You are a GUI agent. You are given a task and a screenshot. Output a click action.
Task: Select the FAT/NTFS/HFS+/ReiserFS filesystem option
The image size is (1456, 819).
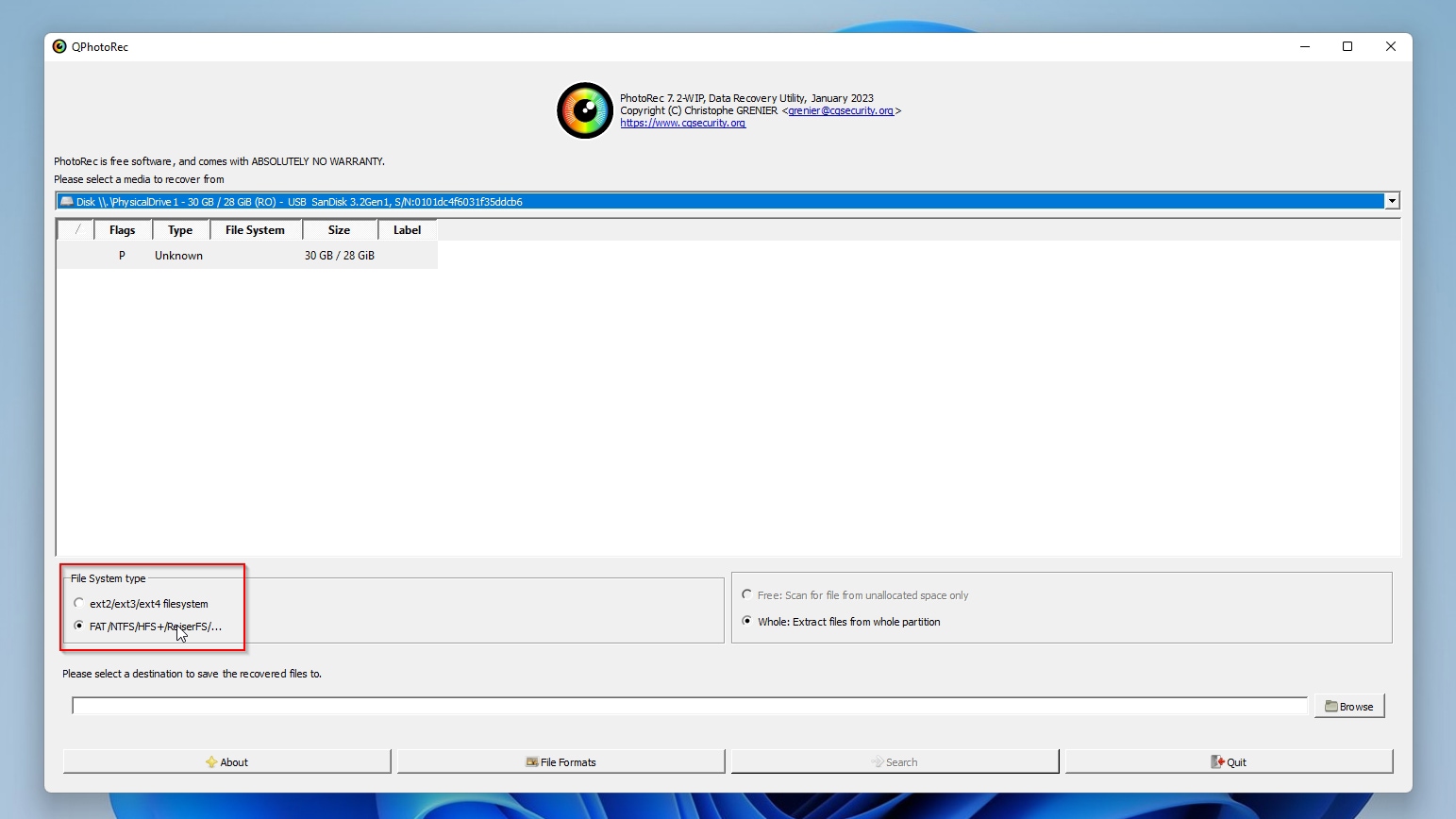pos(79,626)
